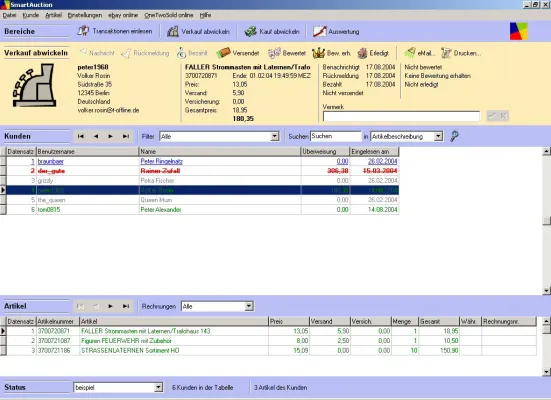This screenshot has width=551, height=400.
Task: Click Vermerk cancel X button
Action: click(x=503, y=116)
